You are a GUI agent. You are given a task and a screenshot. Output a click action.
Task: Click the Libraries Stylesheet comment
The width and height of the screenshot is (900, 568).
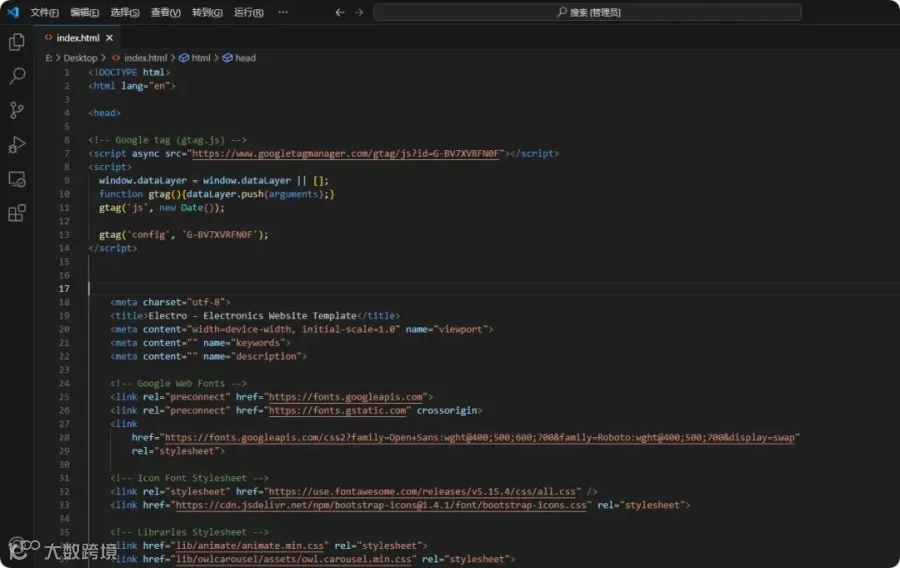[189, 532]
